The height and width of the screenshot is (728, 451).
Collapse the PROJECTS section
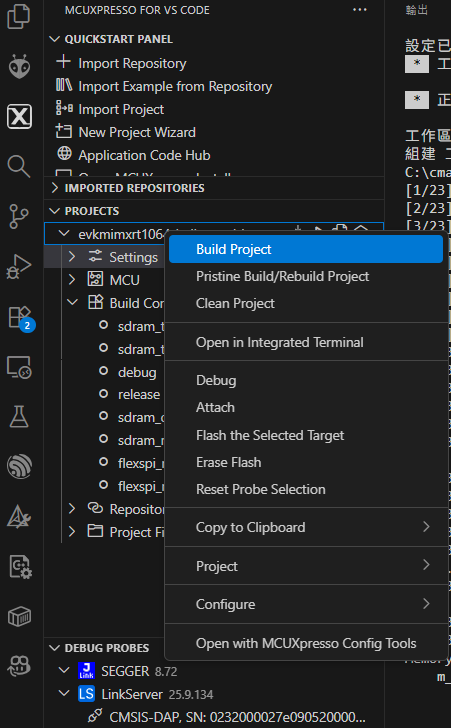[x=55, y=211]
